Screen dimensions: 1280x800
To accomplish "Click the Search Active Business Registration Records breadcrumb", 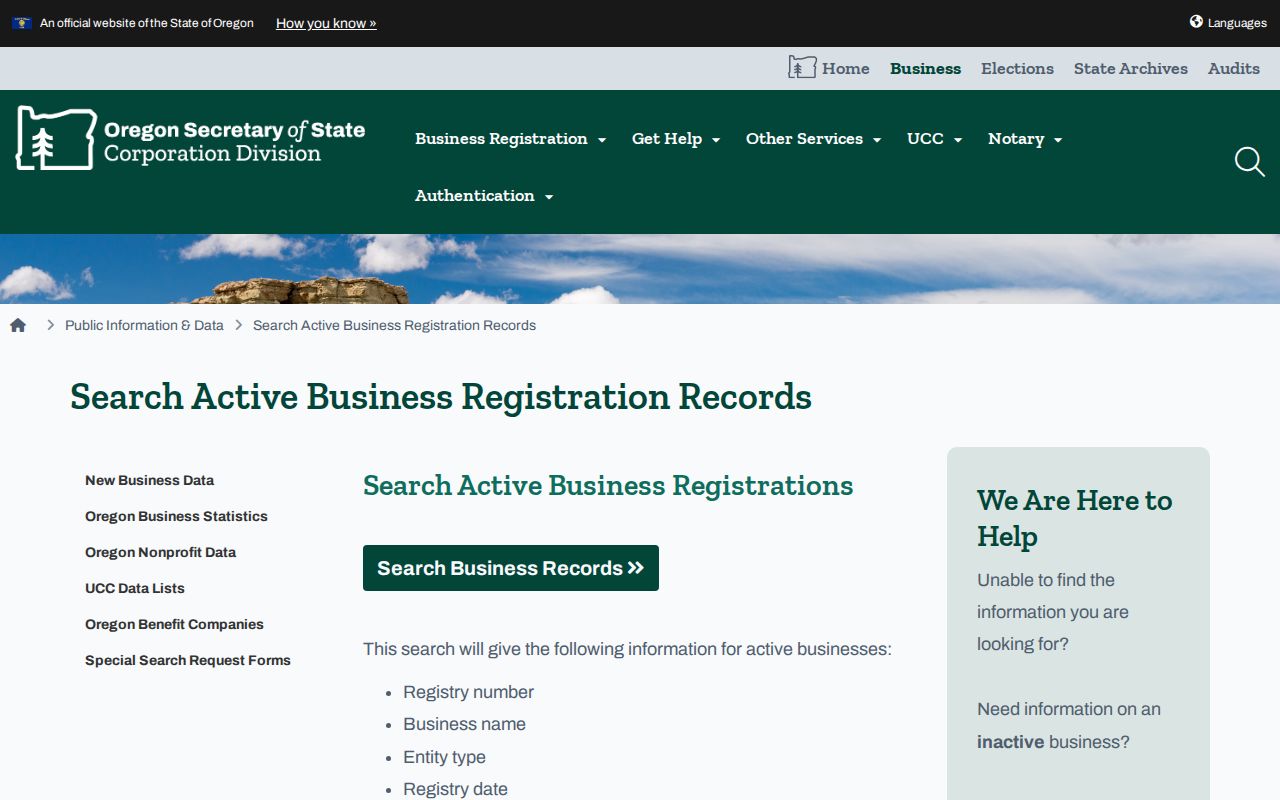I will 394,325.
